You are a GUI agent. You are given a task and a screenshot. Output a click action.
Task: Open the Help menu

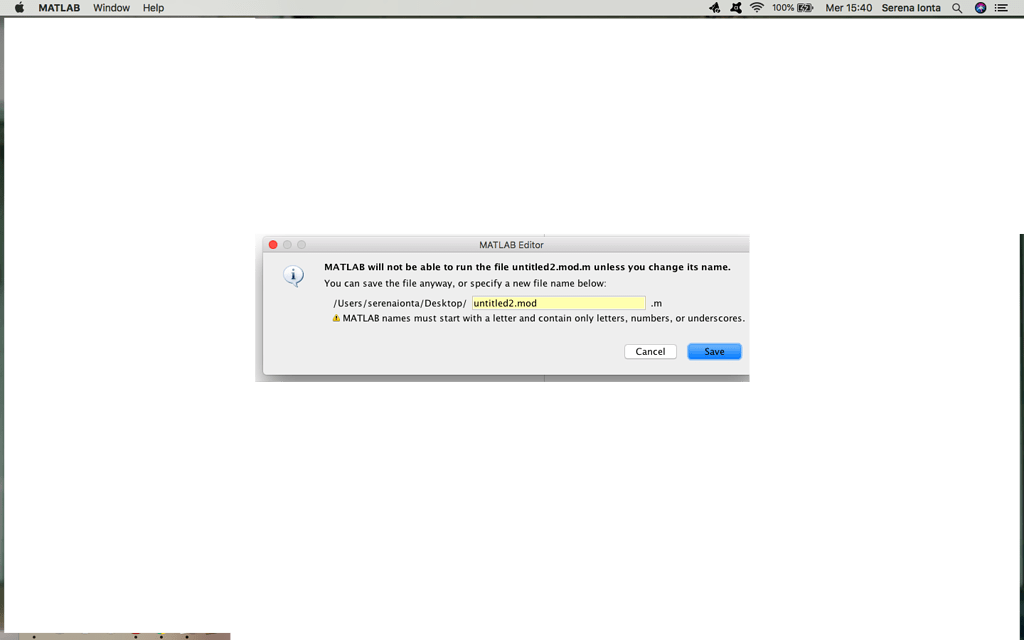[x=153, y=8]
